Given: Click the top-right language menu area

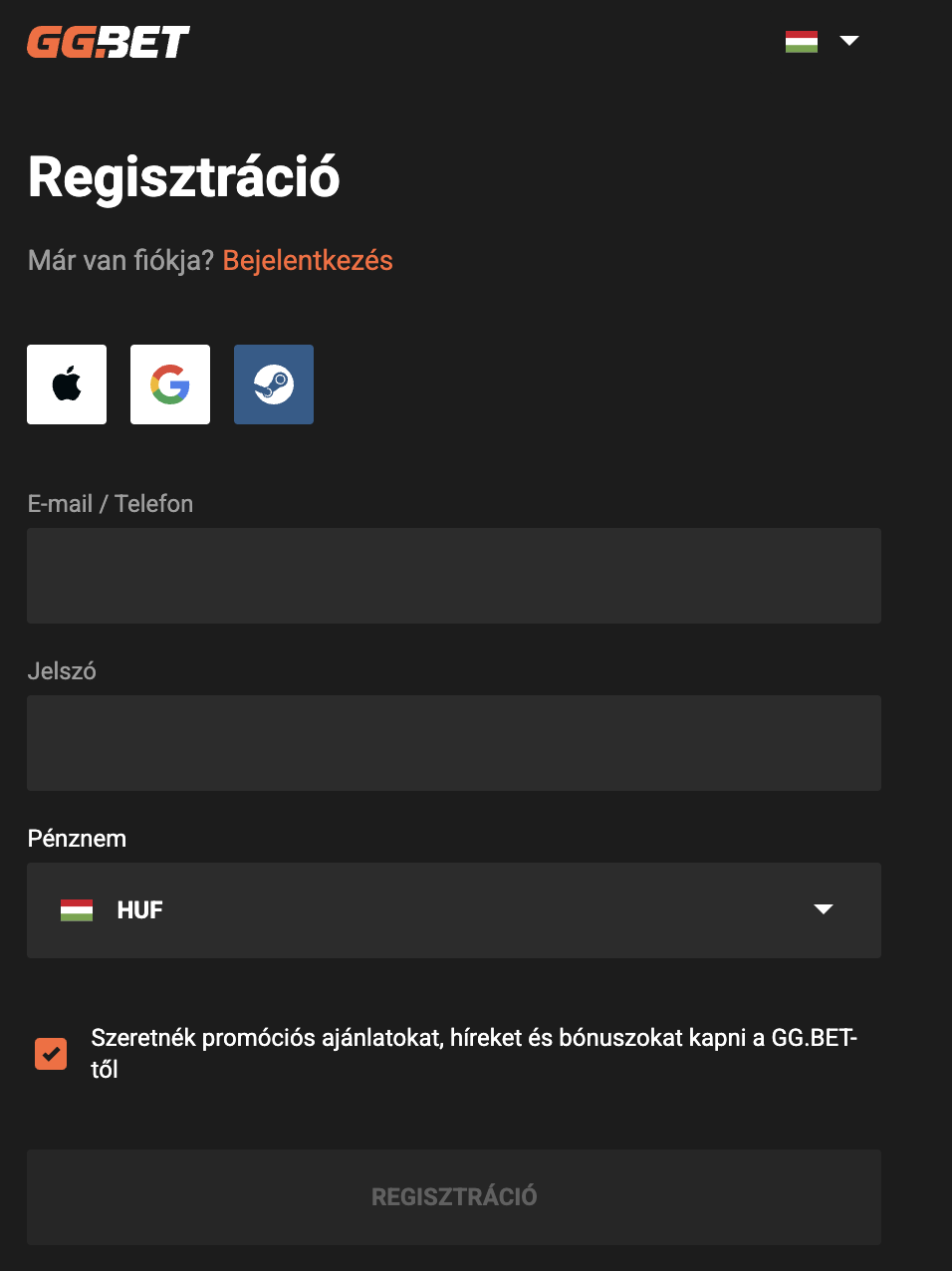Looking at the screenshot, I should pos(825,41).
